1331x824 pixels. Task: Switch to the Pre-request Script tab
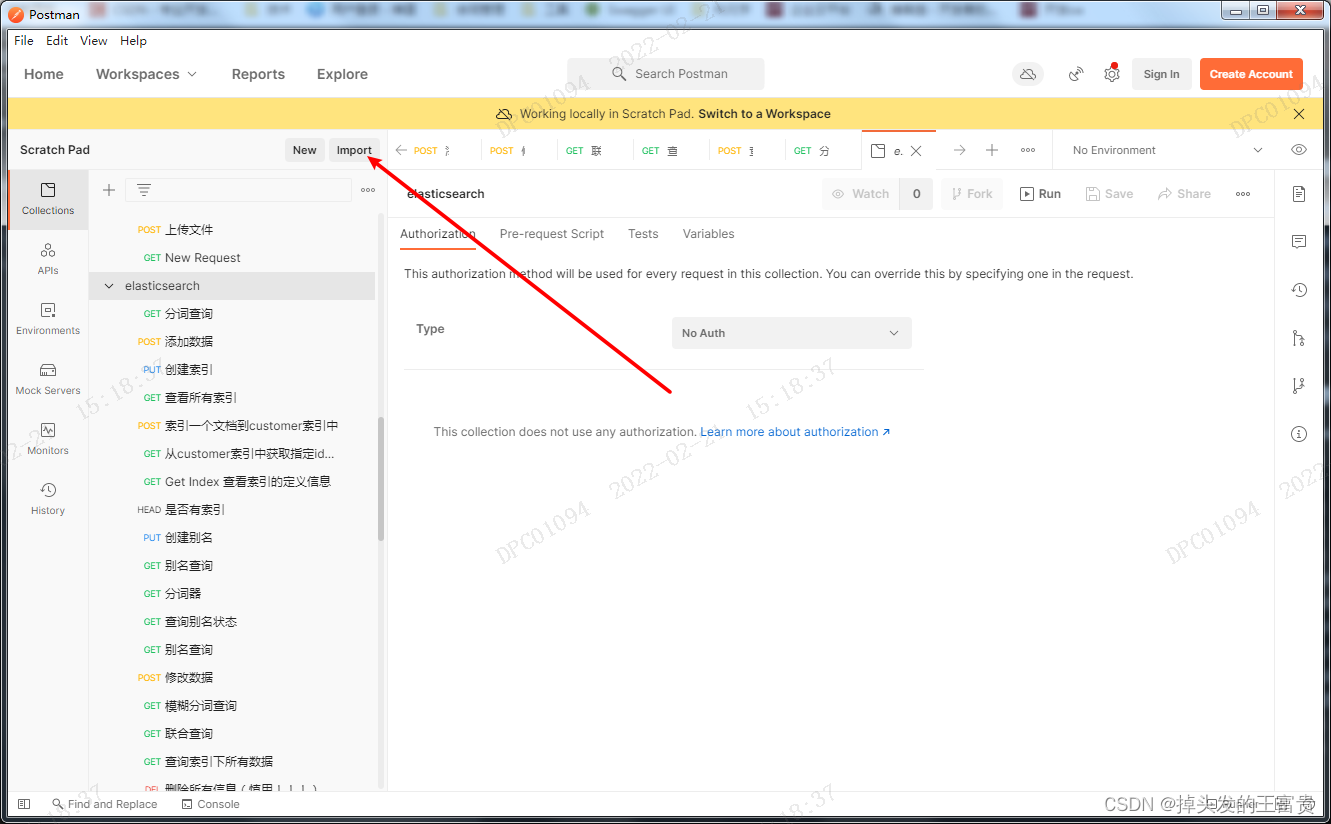pos(552,234)
